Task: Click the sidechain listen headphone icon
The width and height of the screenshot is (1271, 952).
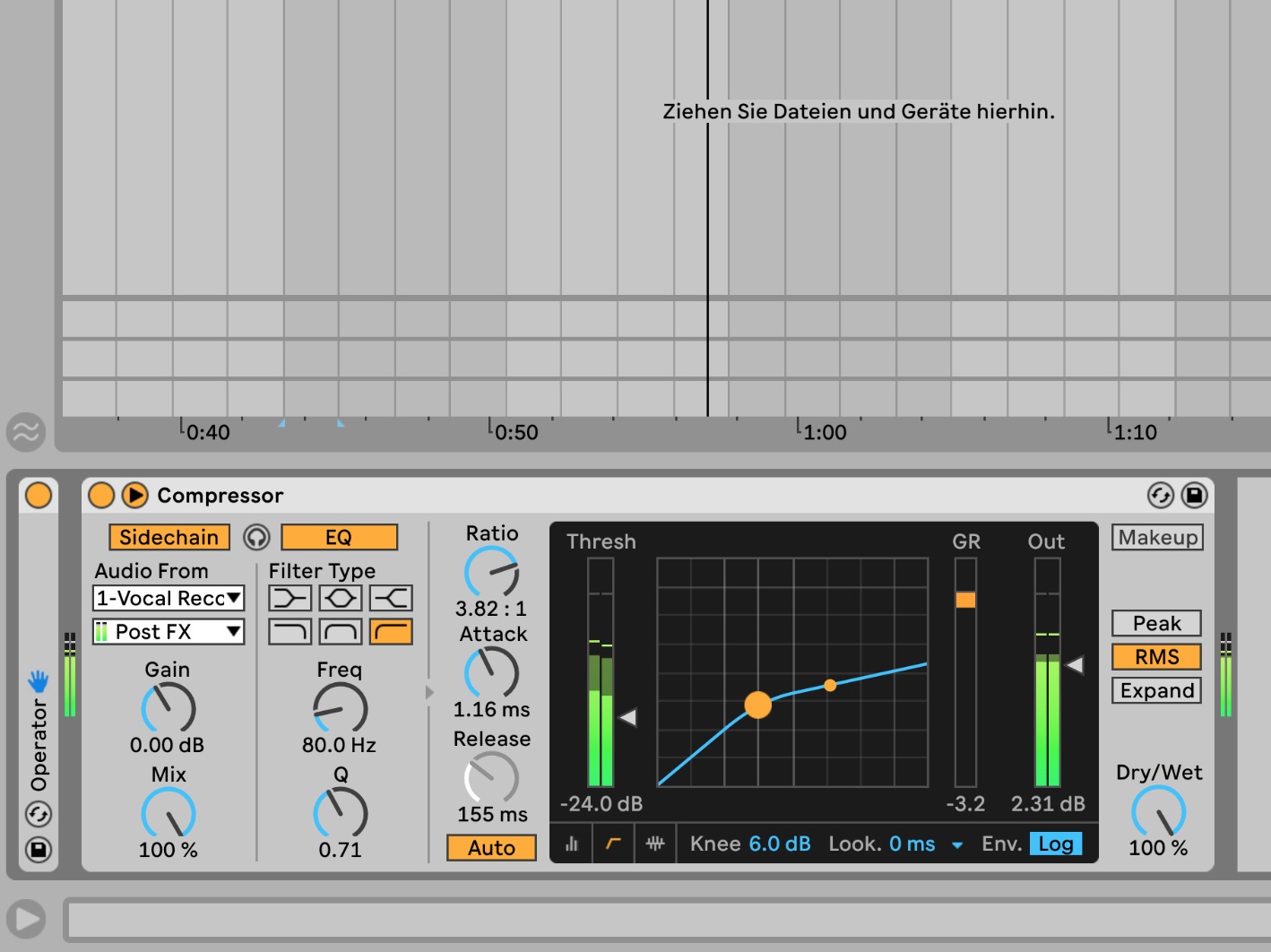Action: 256,537
